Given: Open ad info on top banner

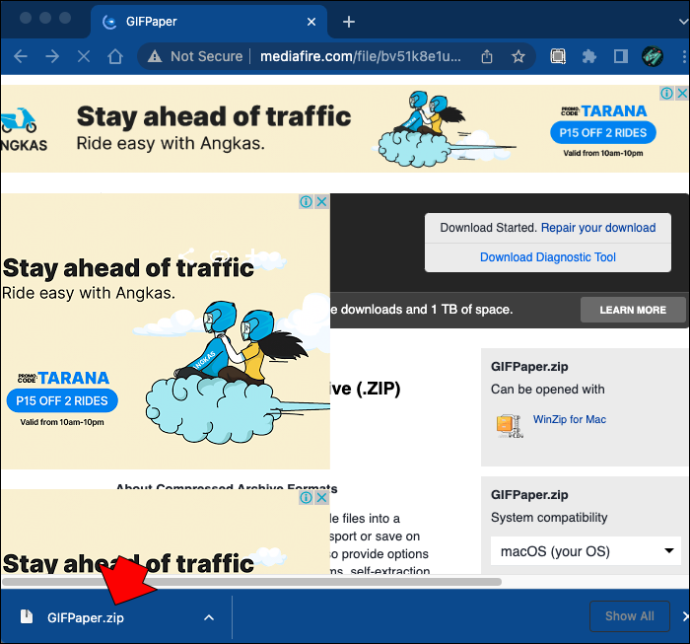Looking at the screenshot, I should pyautogui.click(x=667, y=93).
